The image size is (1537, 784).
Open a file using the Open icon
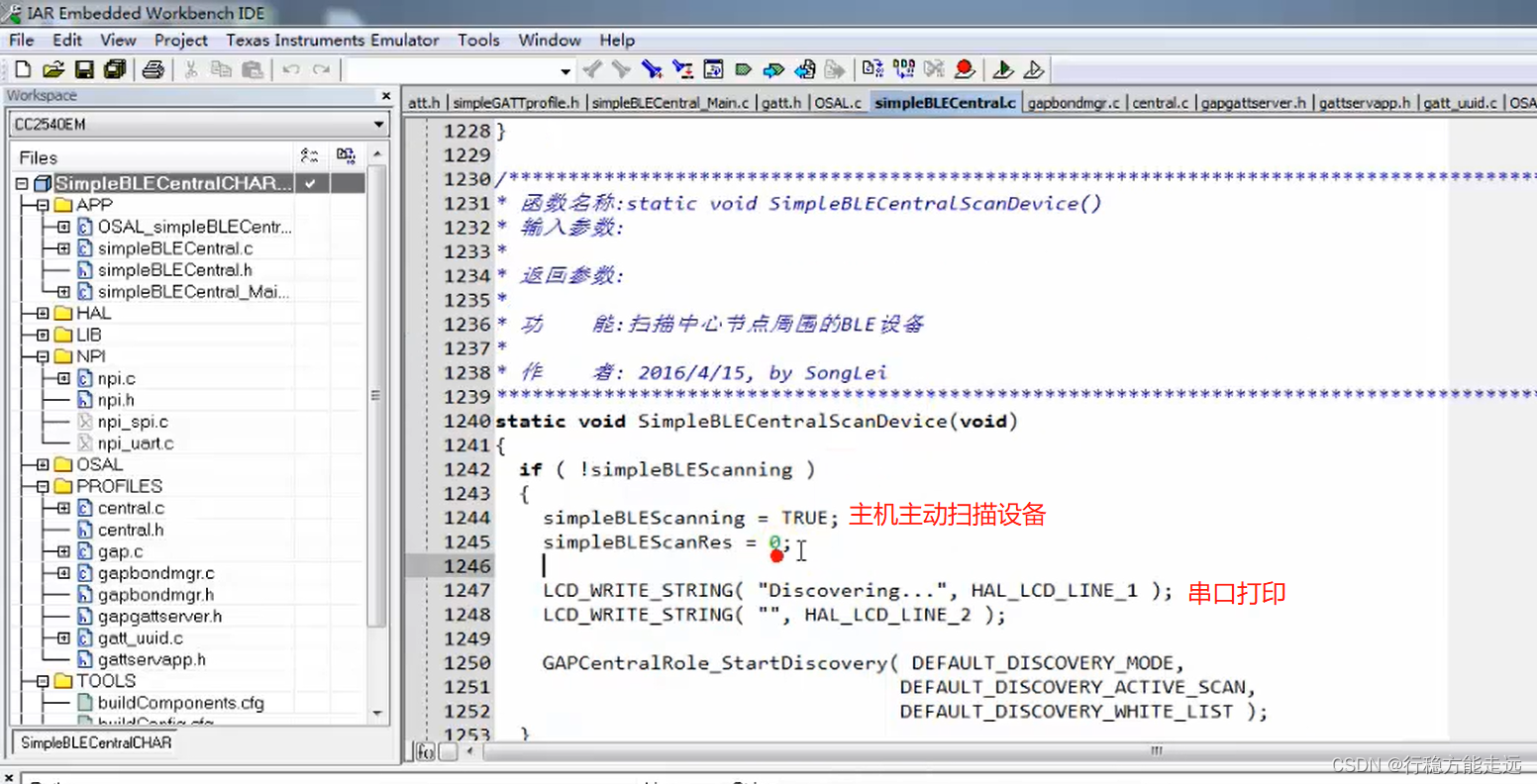click(x=53, y=69)
